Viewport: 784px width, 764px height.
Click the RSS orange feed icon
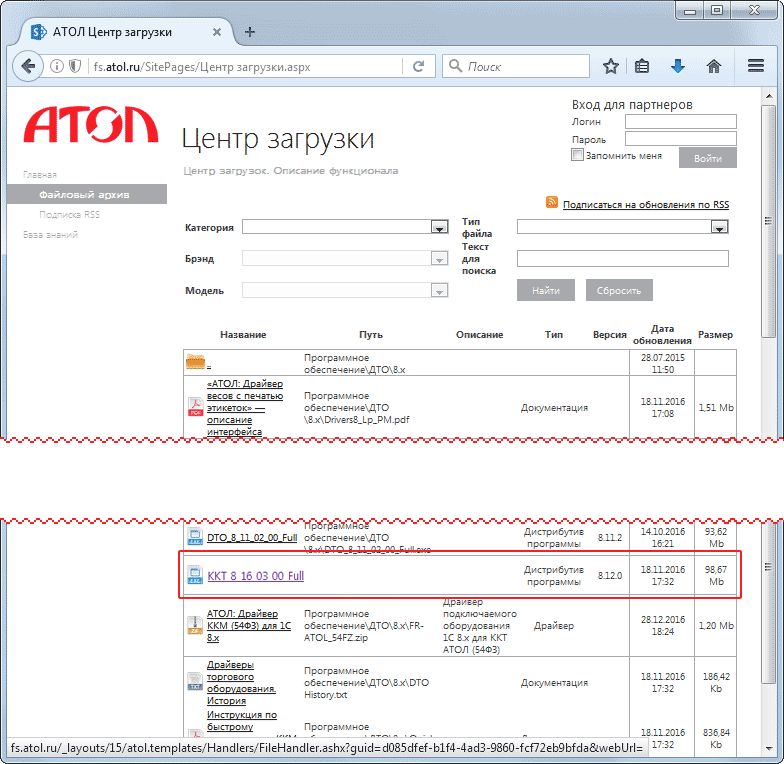(x=552, y=202)
